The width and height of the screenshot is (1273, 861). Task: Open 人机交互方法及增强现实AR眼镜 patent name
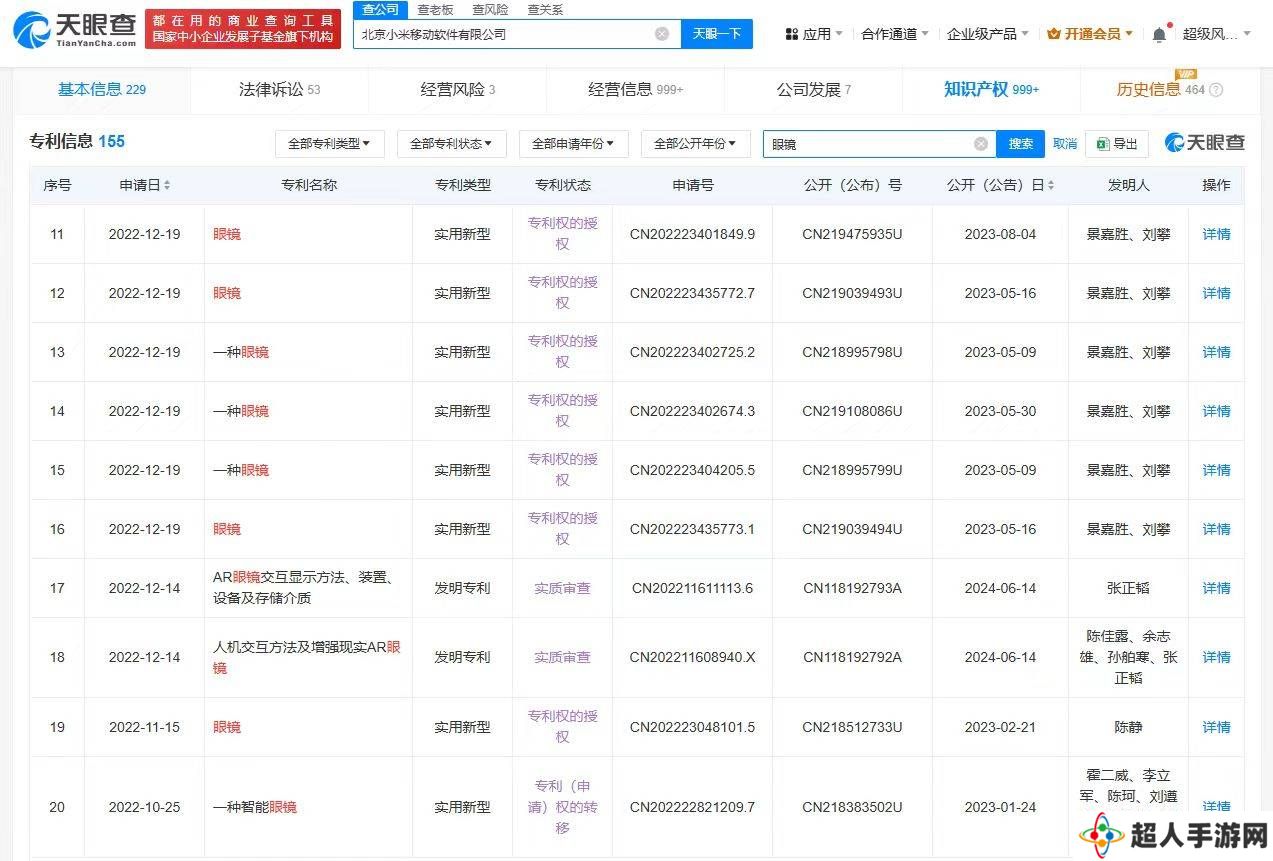click(307, 657)
